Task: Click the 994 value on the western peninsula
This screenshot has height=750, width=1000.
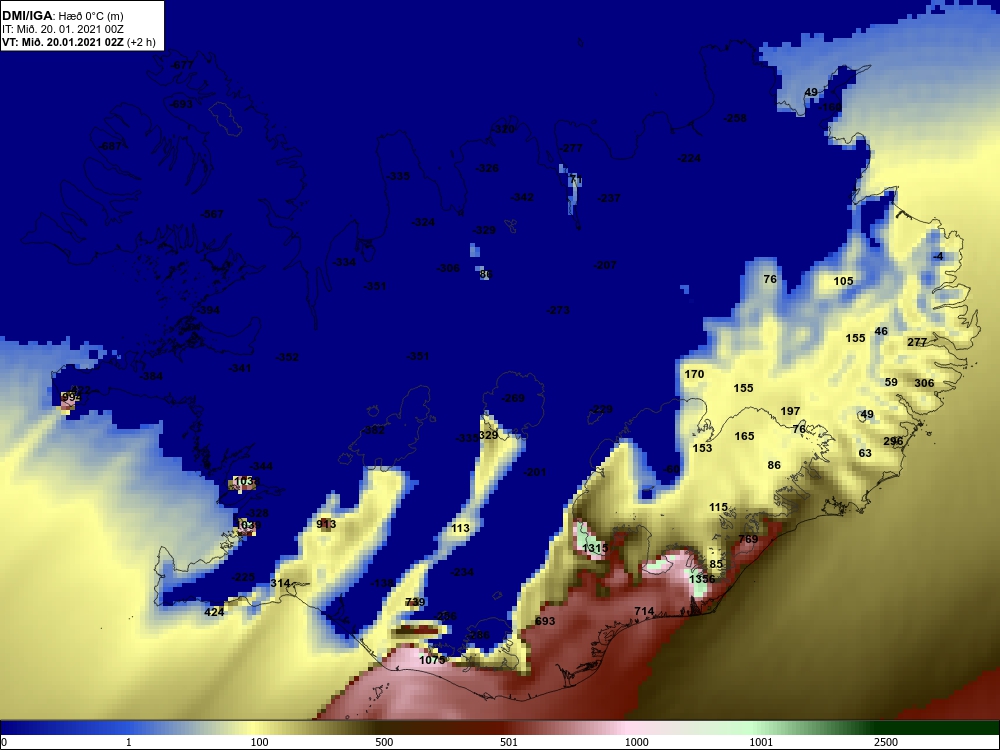Action: click(x=71, y=397)
